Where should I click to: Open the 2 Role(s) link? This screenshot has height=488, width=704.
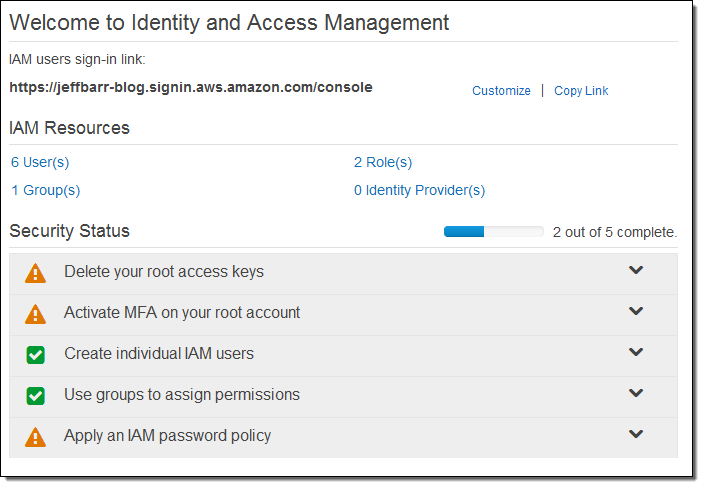click(383, 162)
